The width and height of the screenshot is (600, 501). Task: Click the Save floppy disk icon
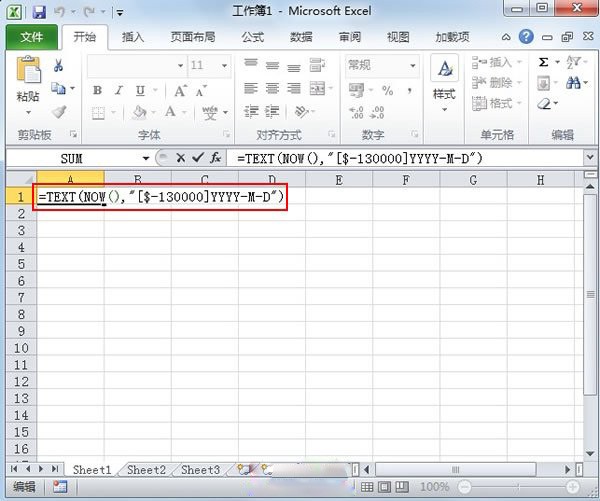(x=39, y=13)
